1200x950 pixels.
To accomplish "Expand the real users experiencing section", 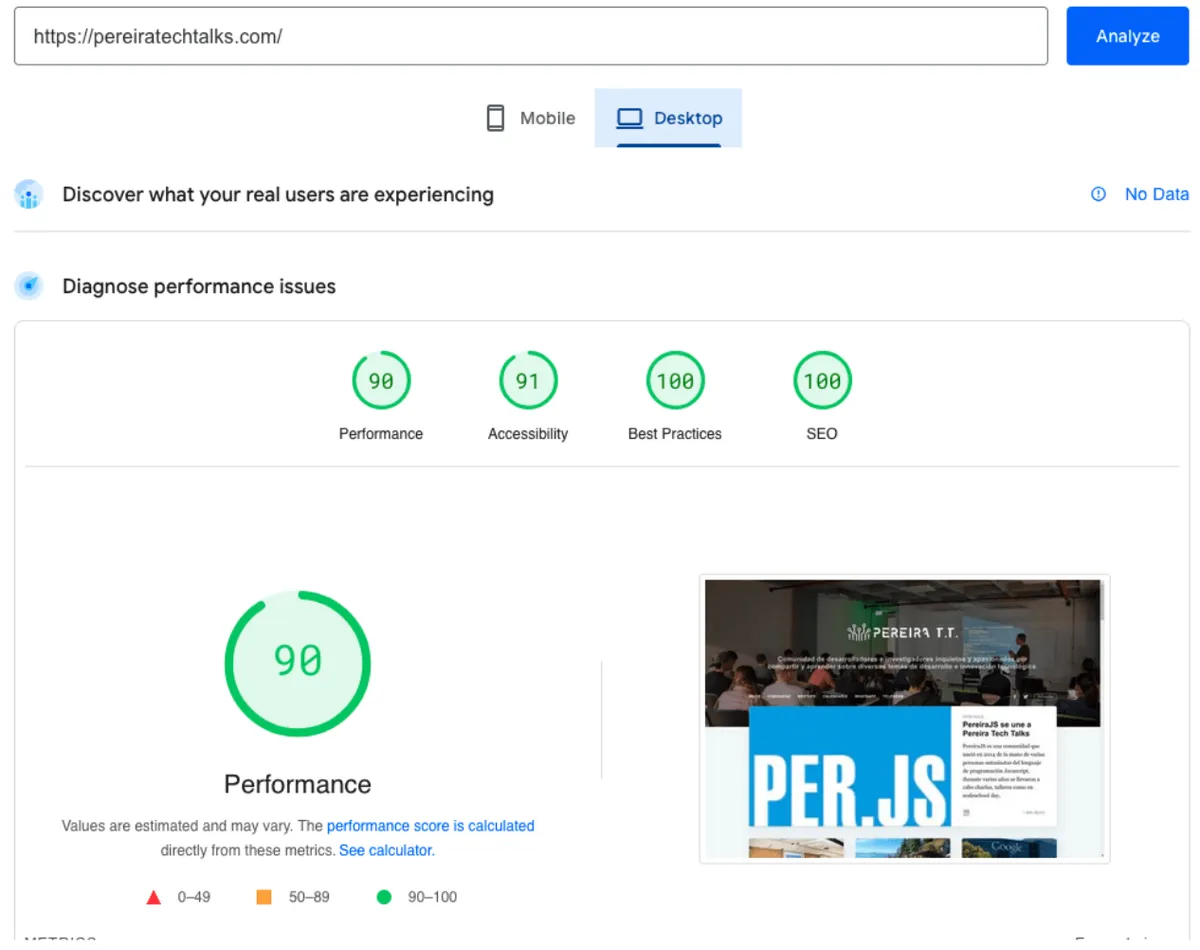I will (x=278, y=194).
